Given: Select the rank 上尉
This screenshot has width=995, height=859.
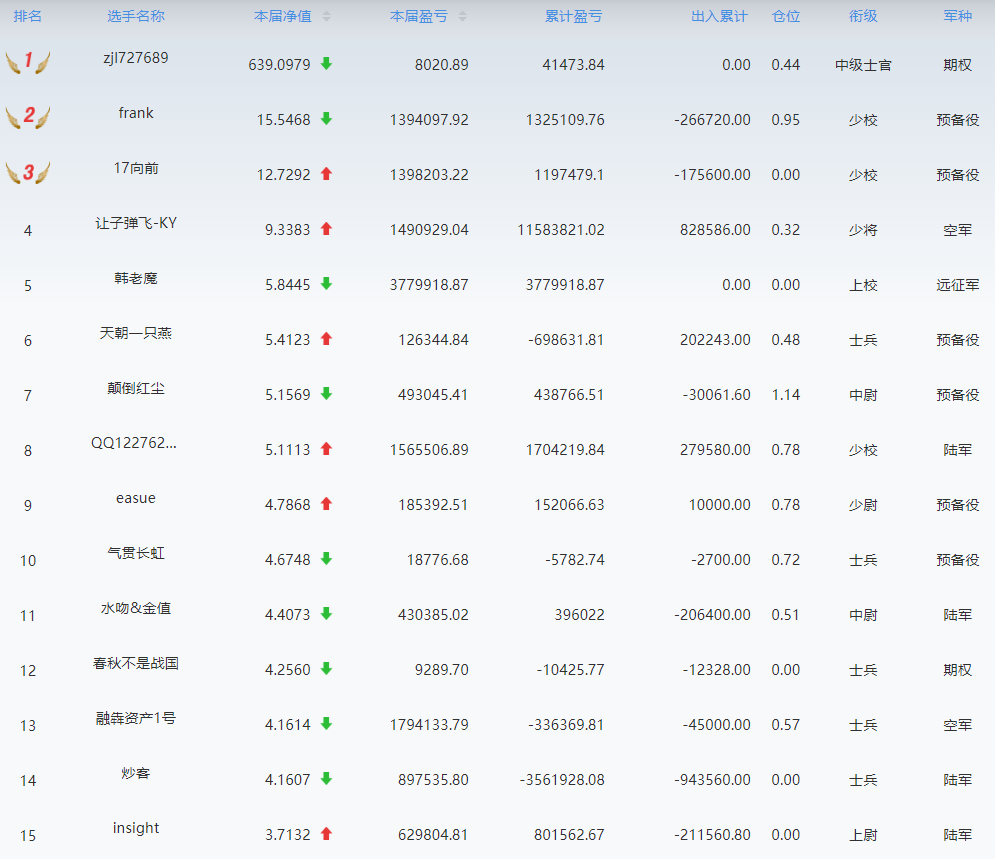Looking at the screenshot, I should (863, 835).
